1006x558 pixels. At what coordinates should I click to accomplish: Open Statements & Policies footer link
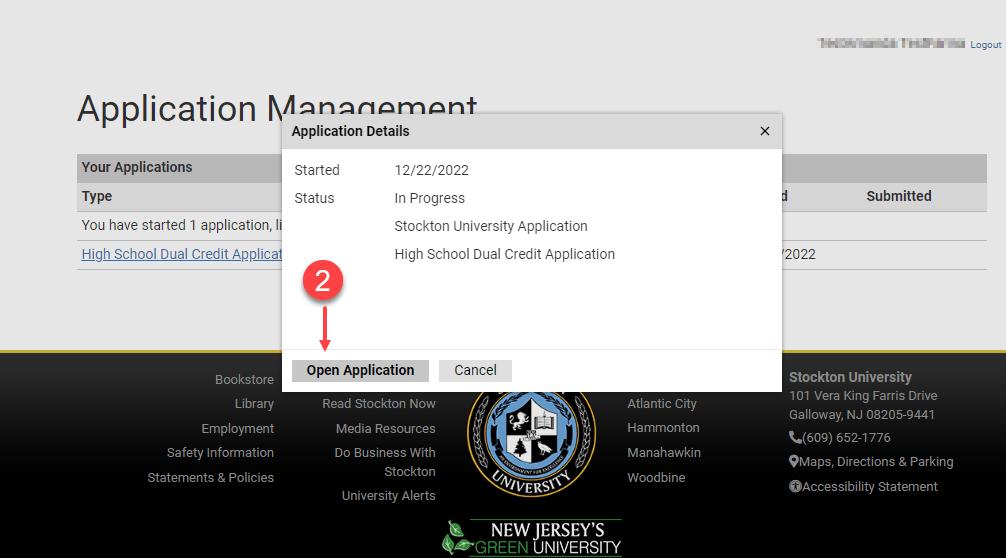click(210, 478)
